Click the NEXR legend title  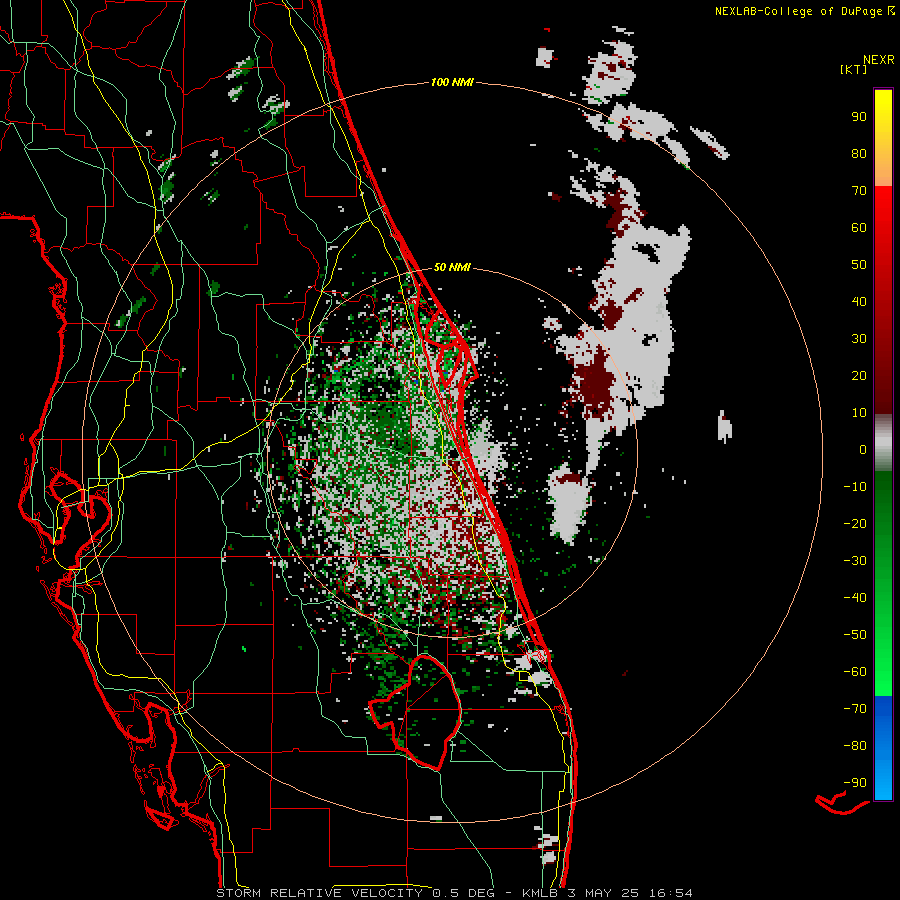click(x=879, y=60)
